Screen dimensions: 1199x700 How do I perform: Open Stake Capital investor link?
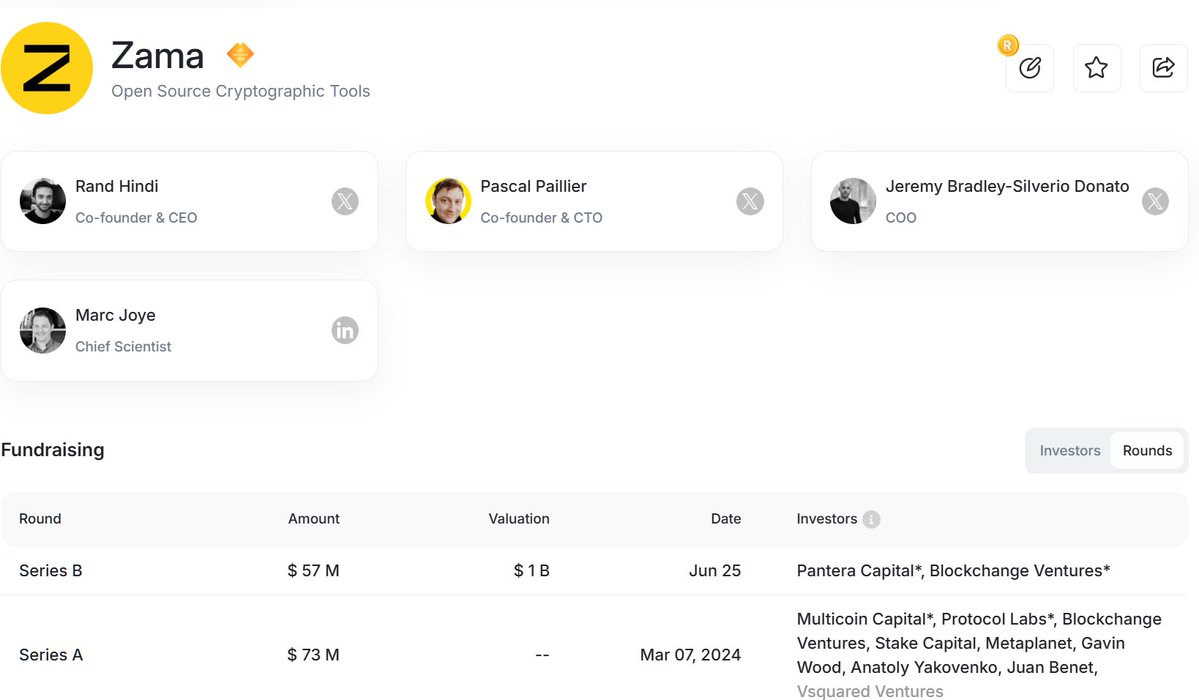(x=926, y=643)
